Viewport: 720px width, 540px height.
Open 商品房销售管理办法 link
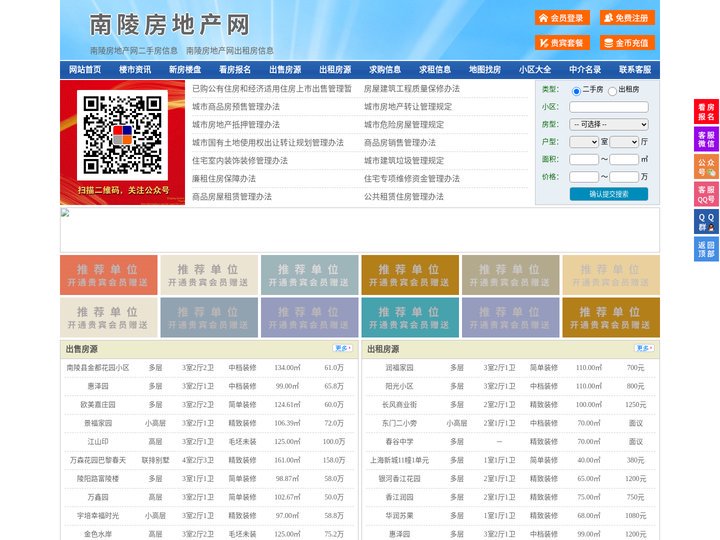point(400,143)
